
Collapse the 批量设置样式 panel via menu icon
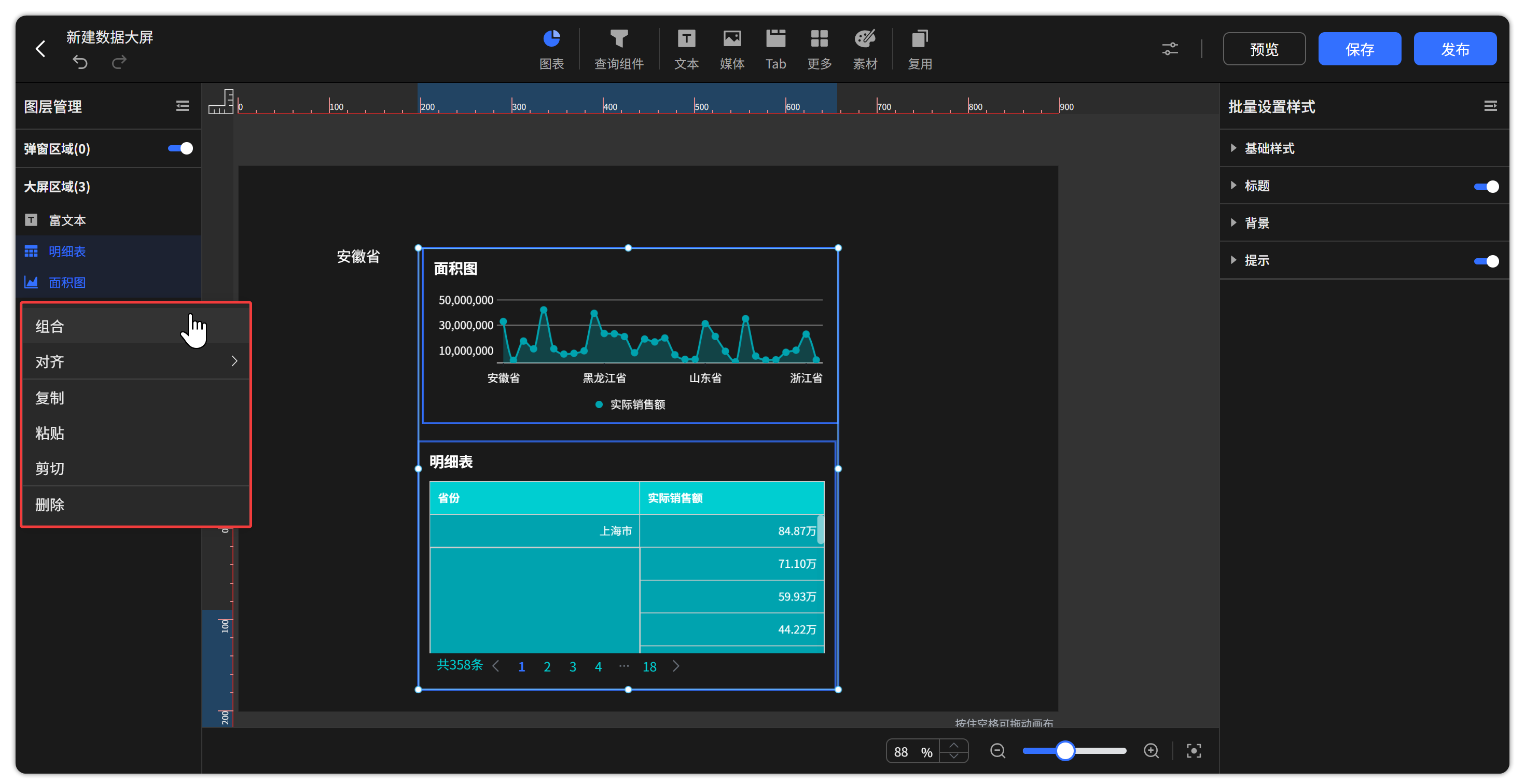click(x=1490, y=106)
